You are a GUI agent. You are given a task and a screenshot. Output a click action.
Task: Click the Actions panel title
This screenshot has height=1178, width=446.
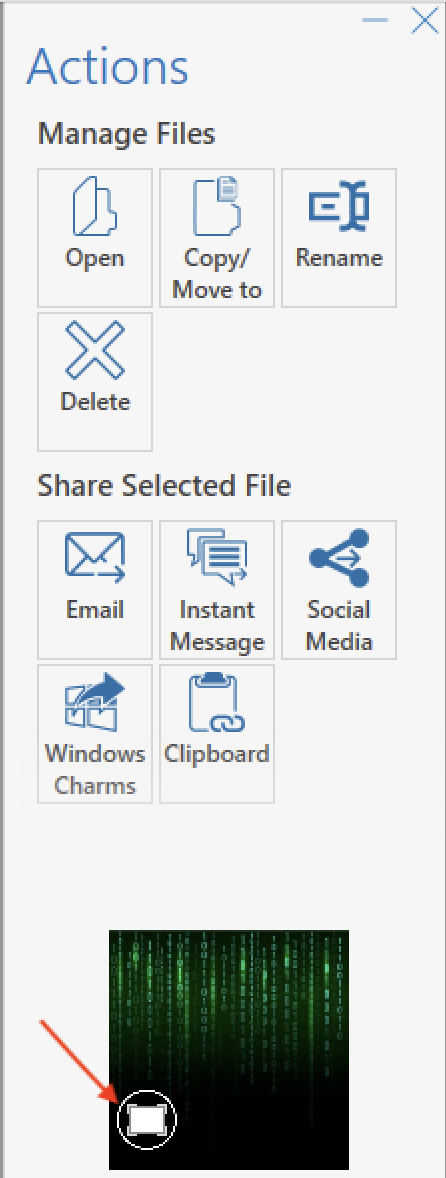(x=107, y=66)
